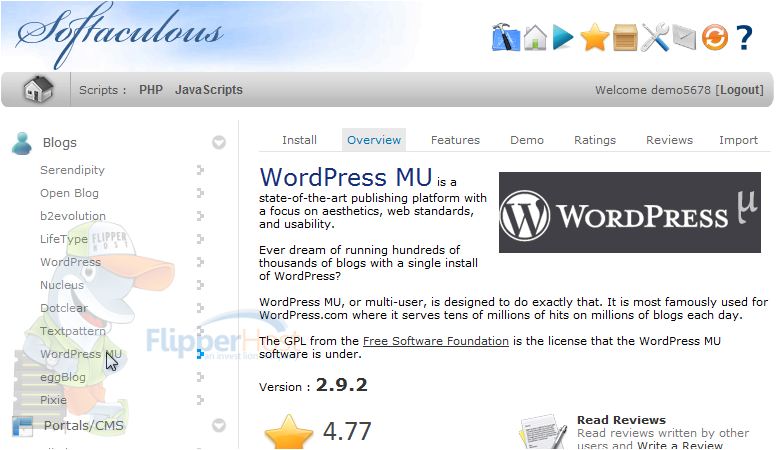776x450 pixels.
Task: Switch to the Install tab
Action: pyautogui.click(x=299, y=140)
